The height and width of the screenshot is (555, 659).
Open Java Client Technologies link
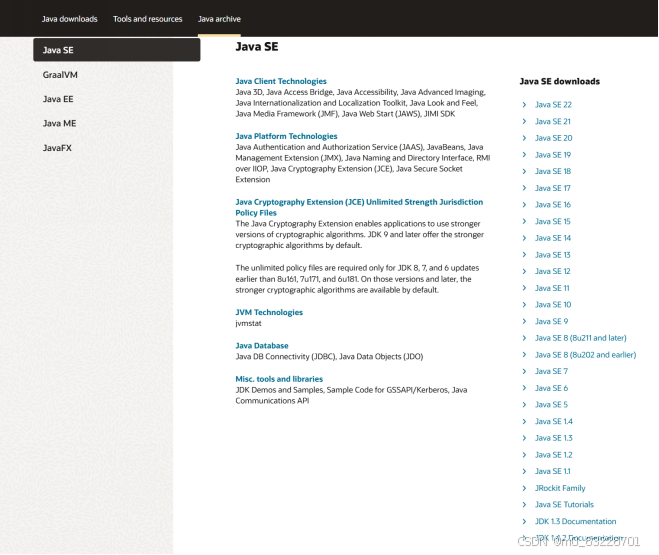coord(281,81)
